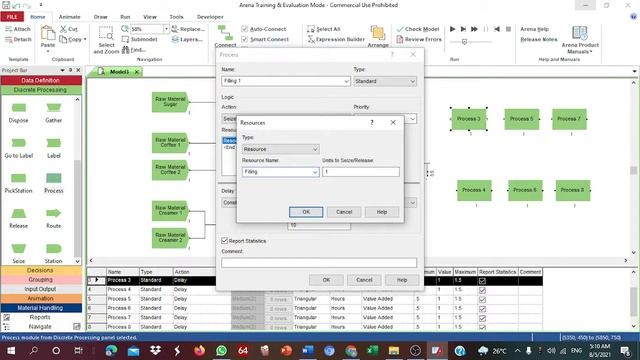Click Submodel in Navigation group
The height and width of the screenshot is (360, 640).
tap(140, 39)
